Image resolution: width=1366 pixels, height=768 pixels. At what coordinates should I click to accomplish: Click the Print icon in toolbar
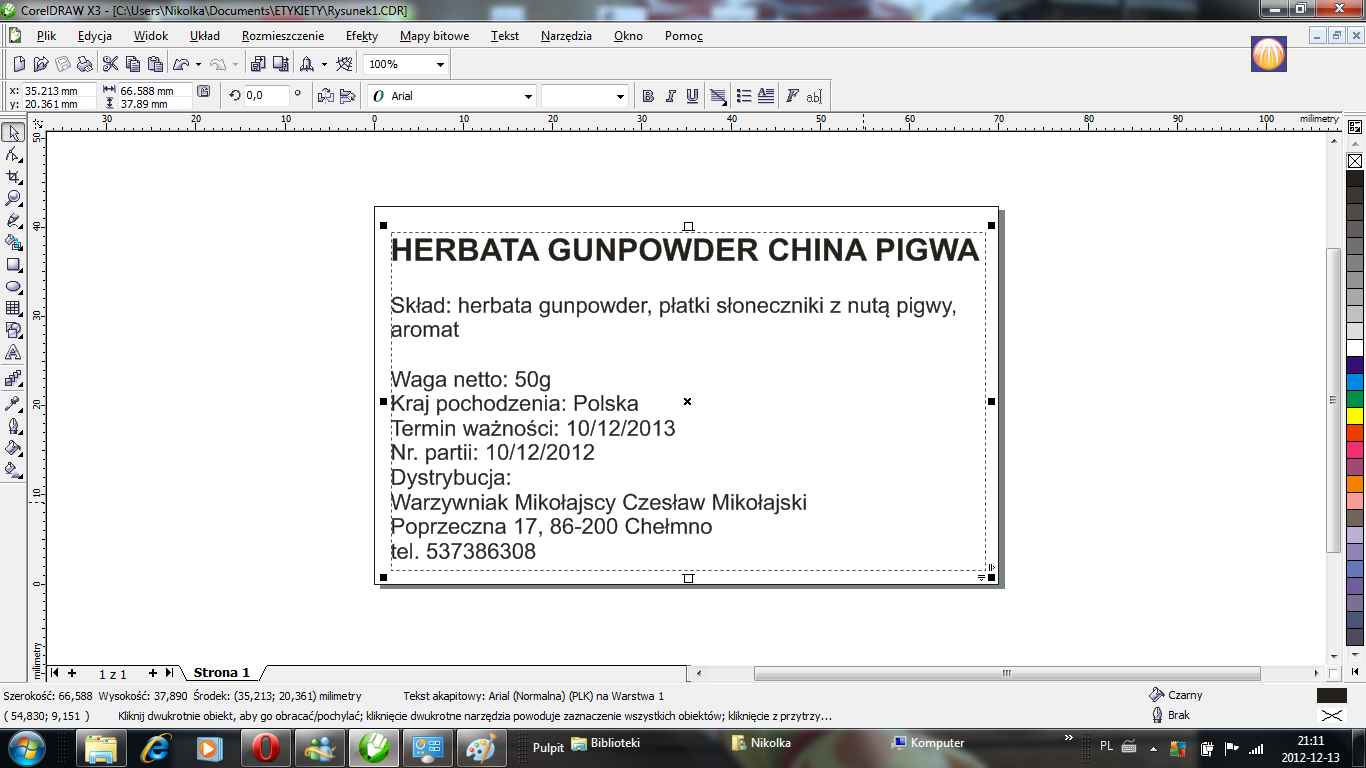(x=85, y=64)
